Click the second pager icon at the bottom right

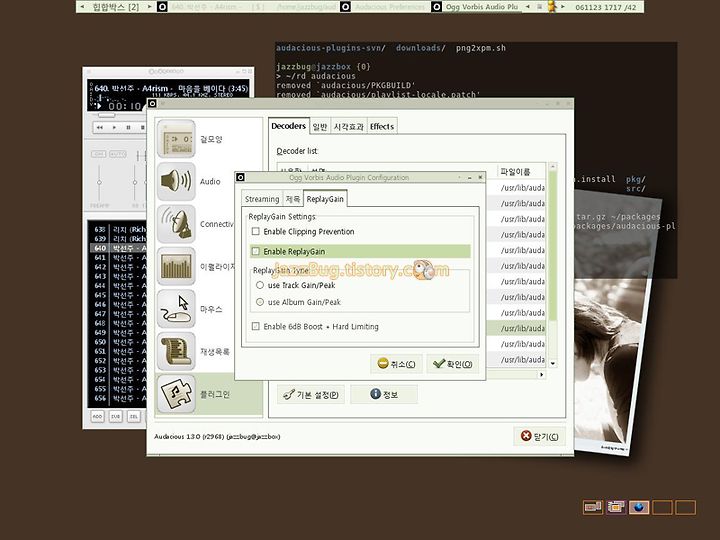pyautogui.click(x=616, y=507)
